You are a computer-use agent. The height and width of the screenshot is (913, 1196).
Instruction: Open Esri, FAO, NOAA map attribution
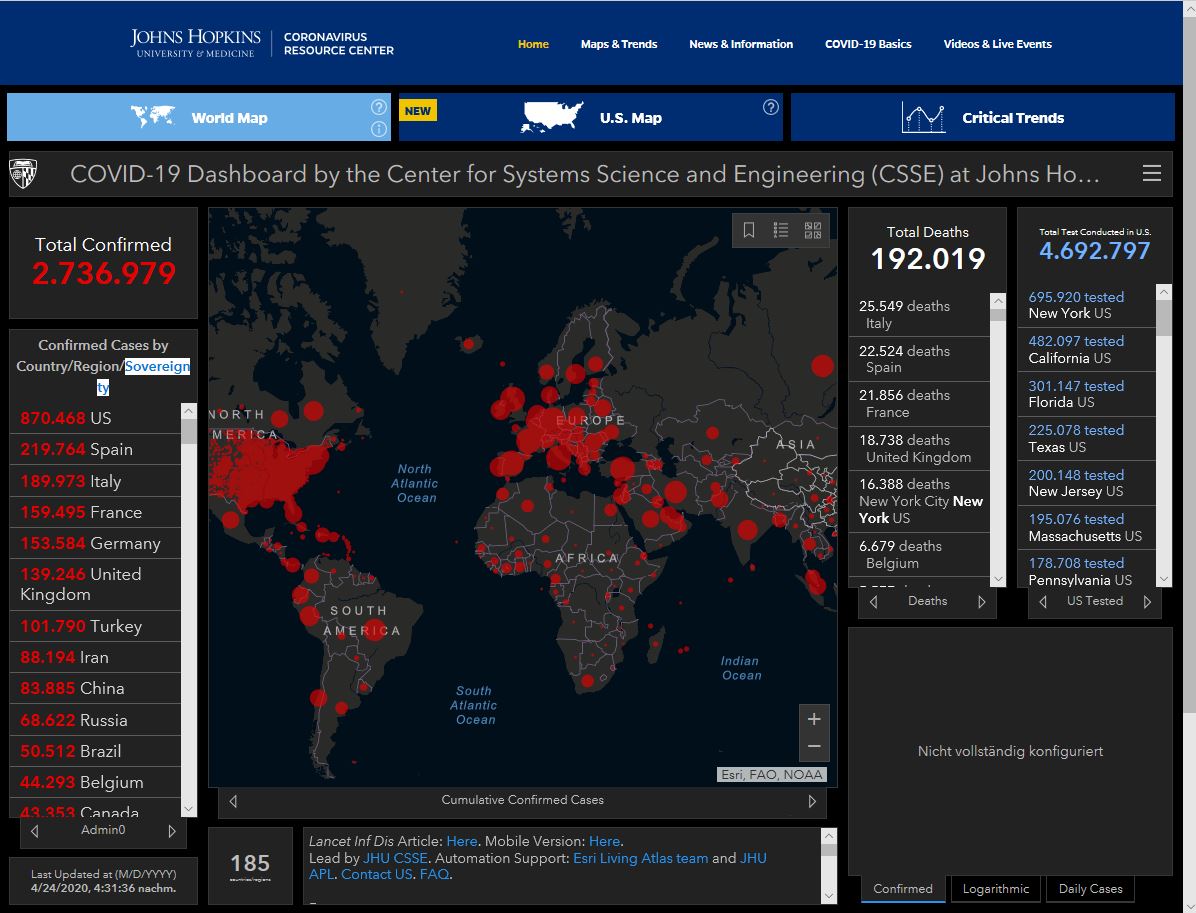(x=772, y=775)
